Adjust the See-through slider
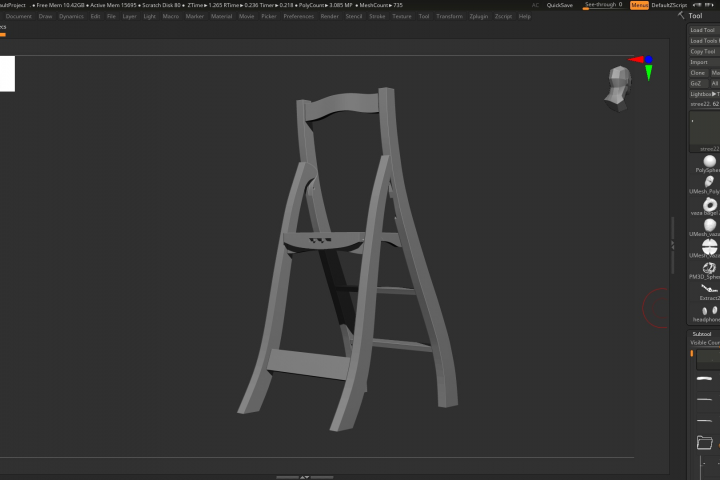Viewport: 720px width, 480px height. pos(603,5)
